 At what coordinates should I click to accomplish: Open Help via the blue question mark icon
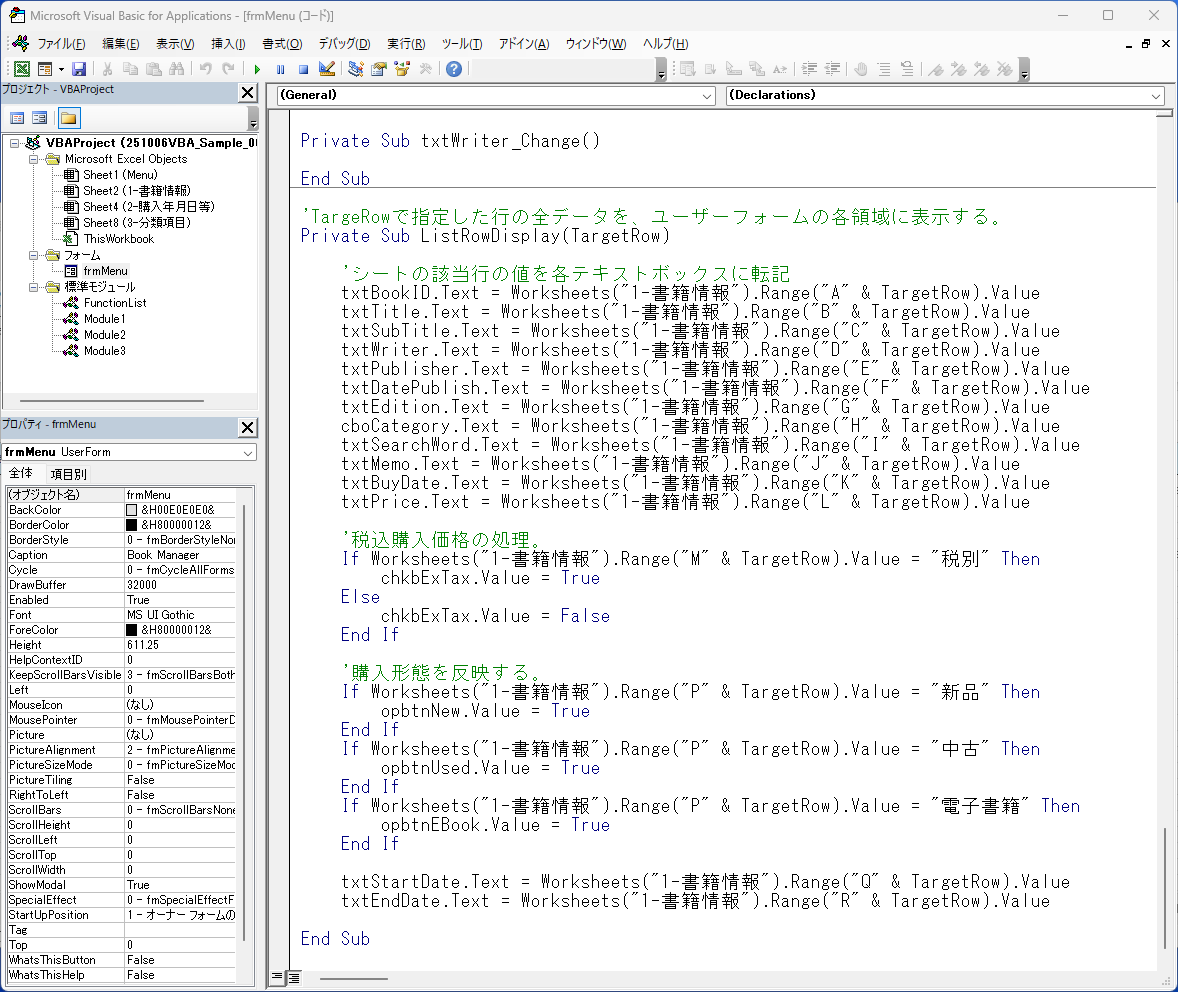click(454, 69)
